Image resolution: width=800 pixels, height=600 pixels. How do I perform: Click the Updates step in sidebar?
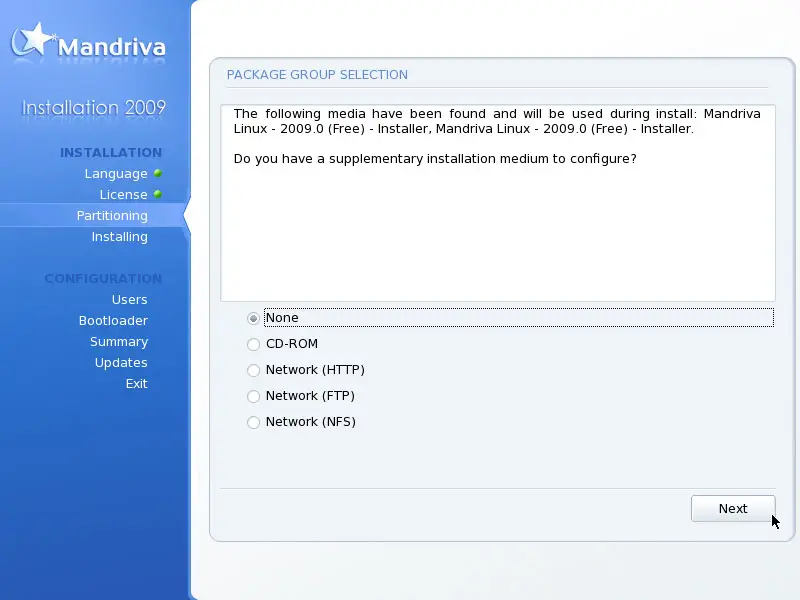point(121,362)
